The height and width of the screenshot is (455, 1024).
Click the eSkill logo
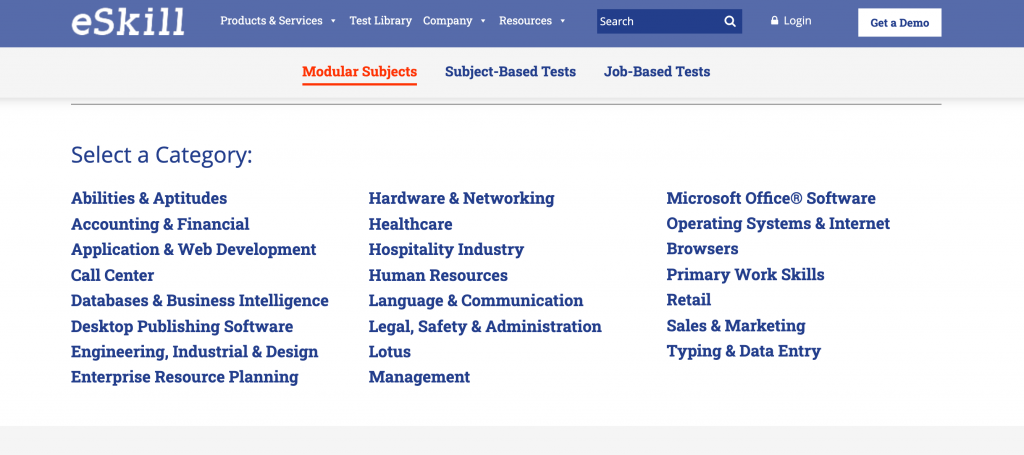[x=128, y=21]
